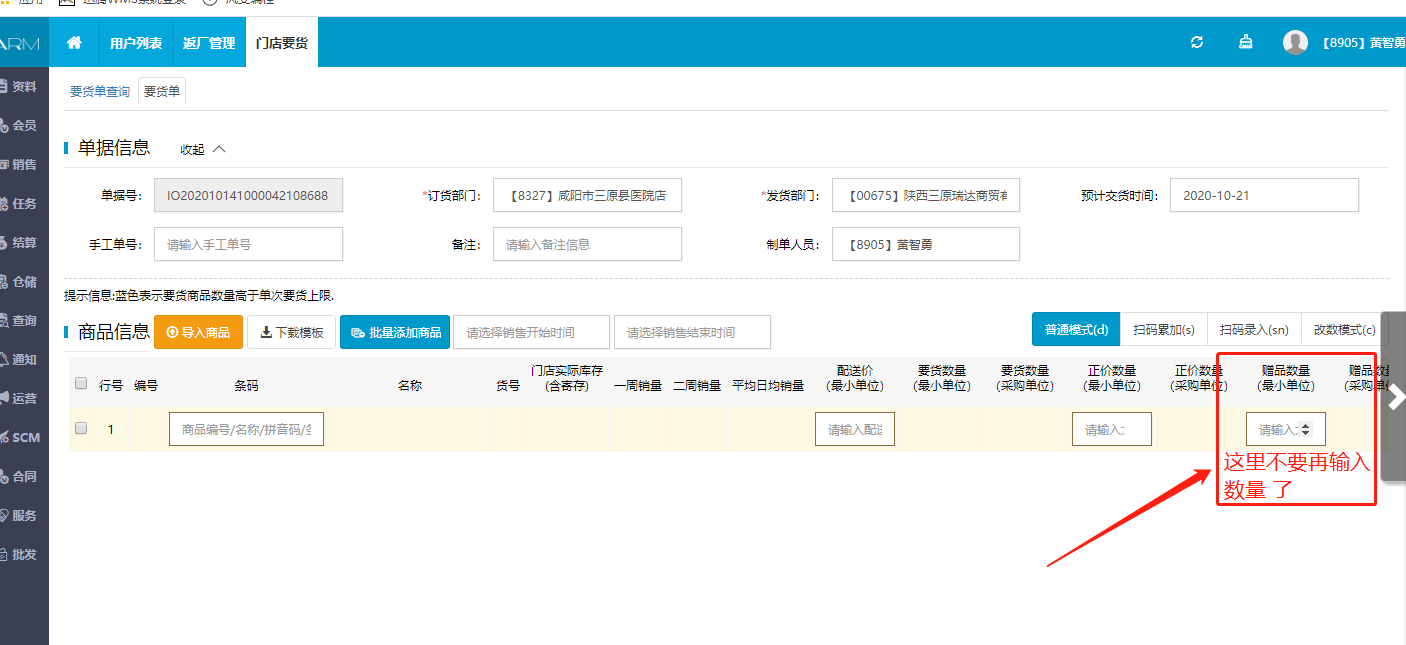This screenshot has width=1406, height=645.
Task: Click the 手工单号 input field
Action: [248, 244]
